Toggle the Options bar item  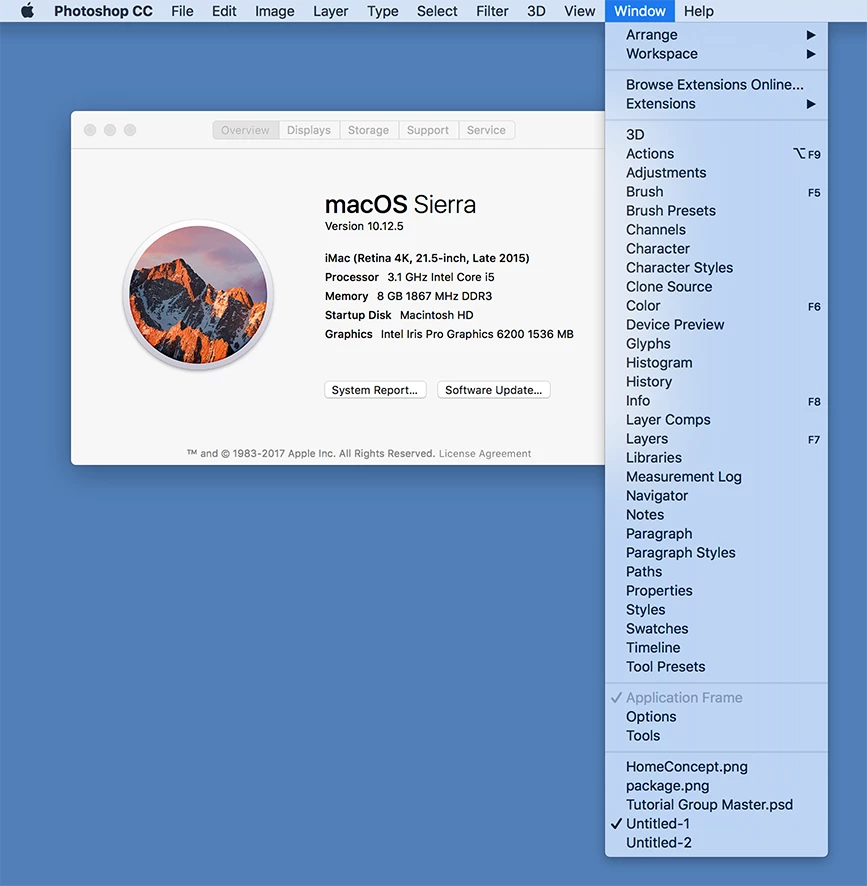(716, 716)
